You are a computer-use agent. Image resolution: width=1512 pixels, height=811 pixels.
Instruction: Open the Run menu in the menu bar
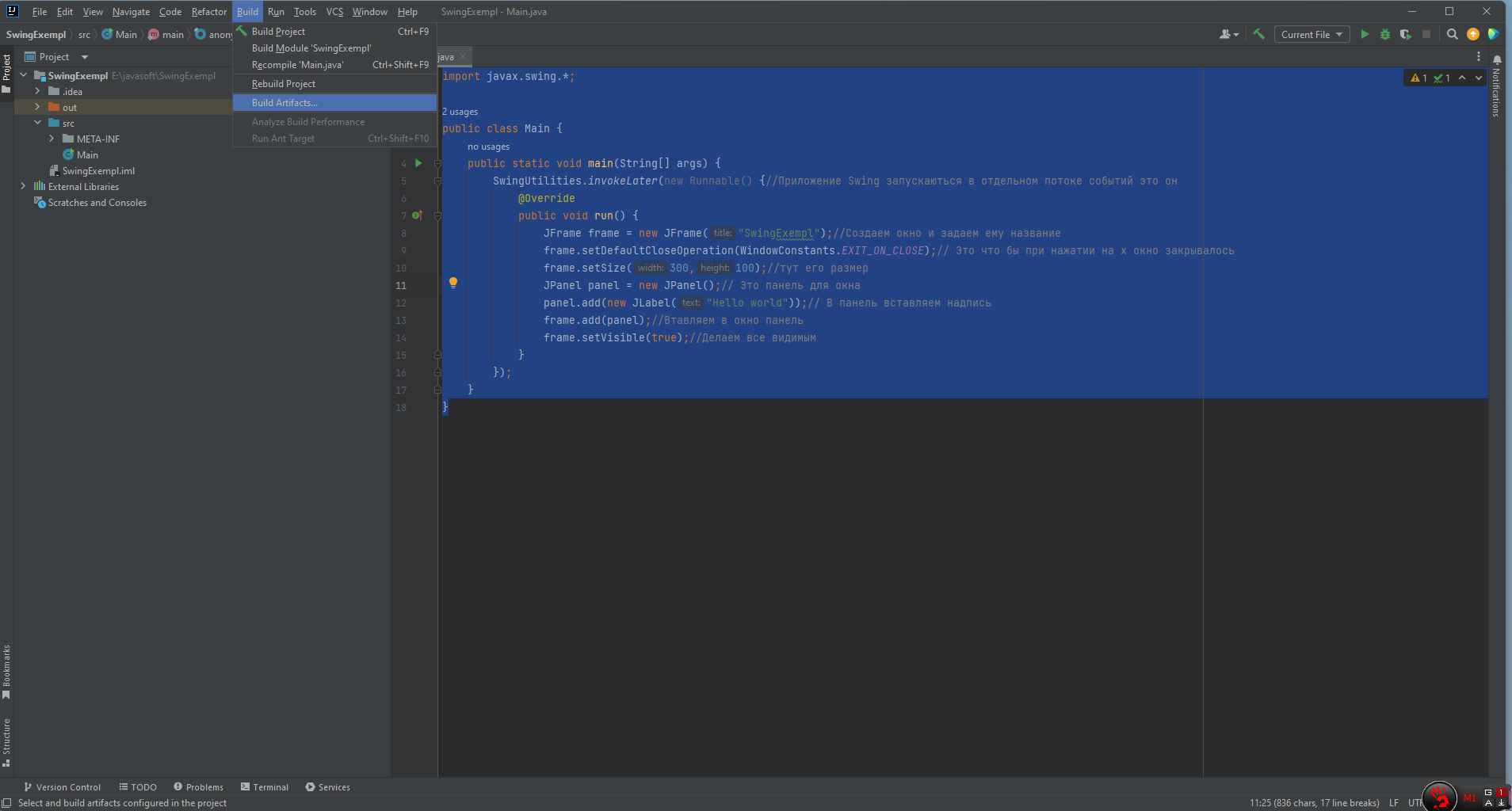[x=276, y=12]
